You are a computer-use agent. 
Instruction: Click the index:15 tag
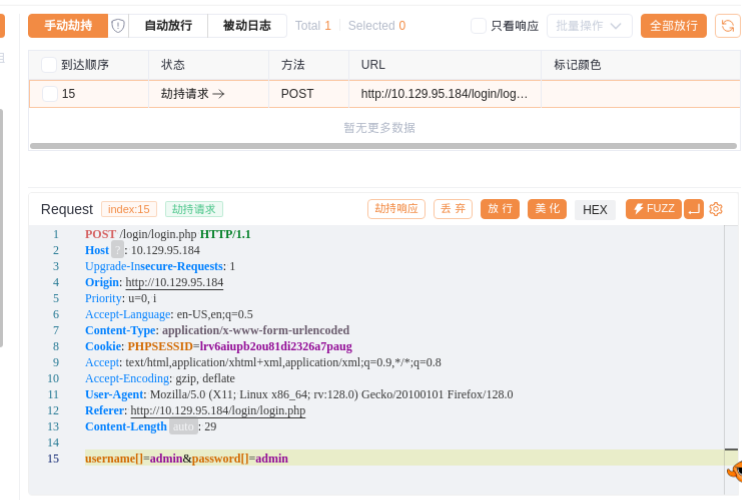[129, 209]
